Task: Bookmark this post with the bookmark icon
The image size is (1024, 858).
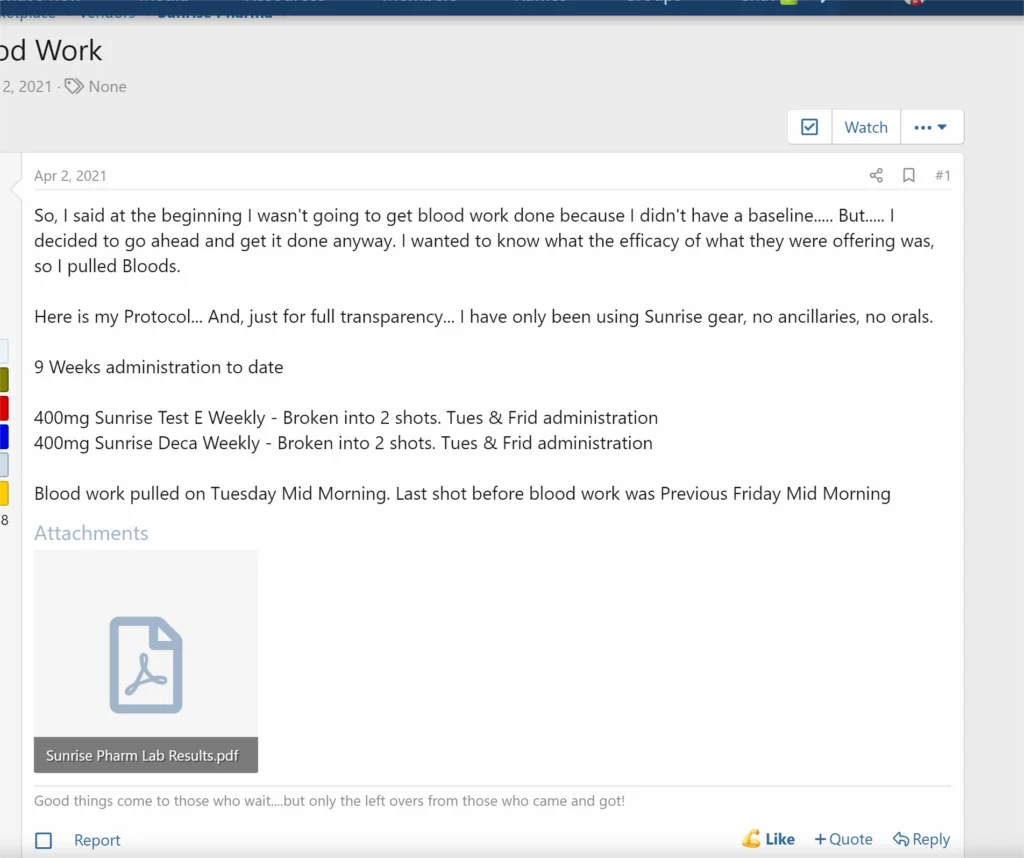Action: tap(909, 176)
